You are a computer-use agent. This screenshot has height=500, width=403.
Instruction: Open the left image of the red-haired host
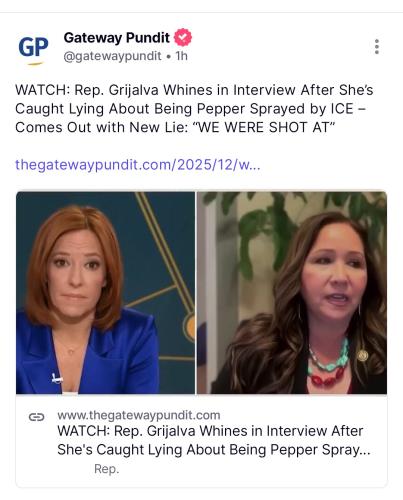(105, 293)
